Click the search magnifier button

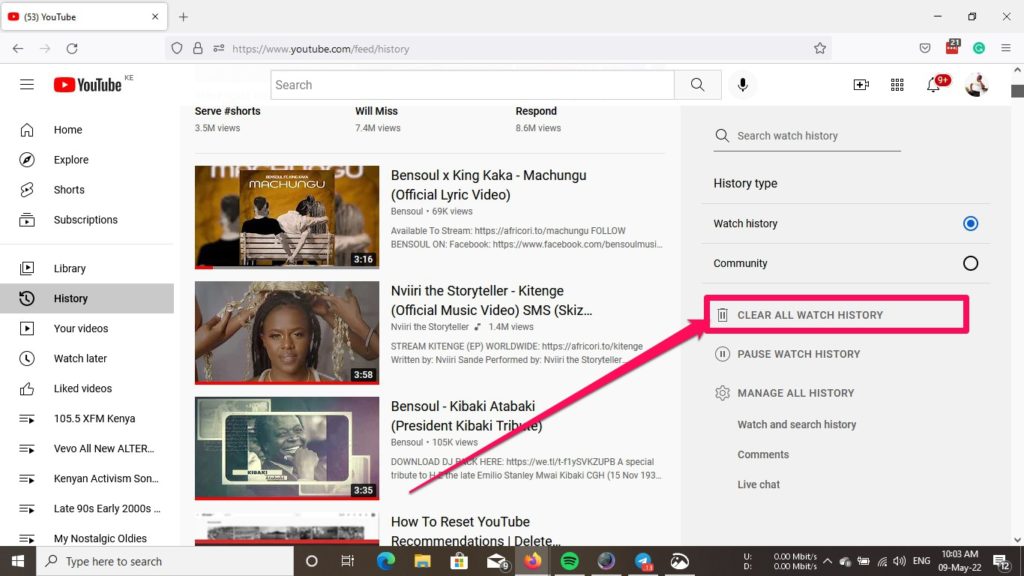coord(697,85)
